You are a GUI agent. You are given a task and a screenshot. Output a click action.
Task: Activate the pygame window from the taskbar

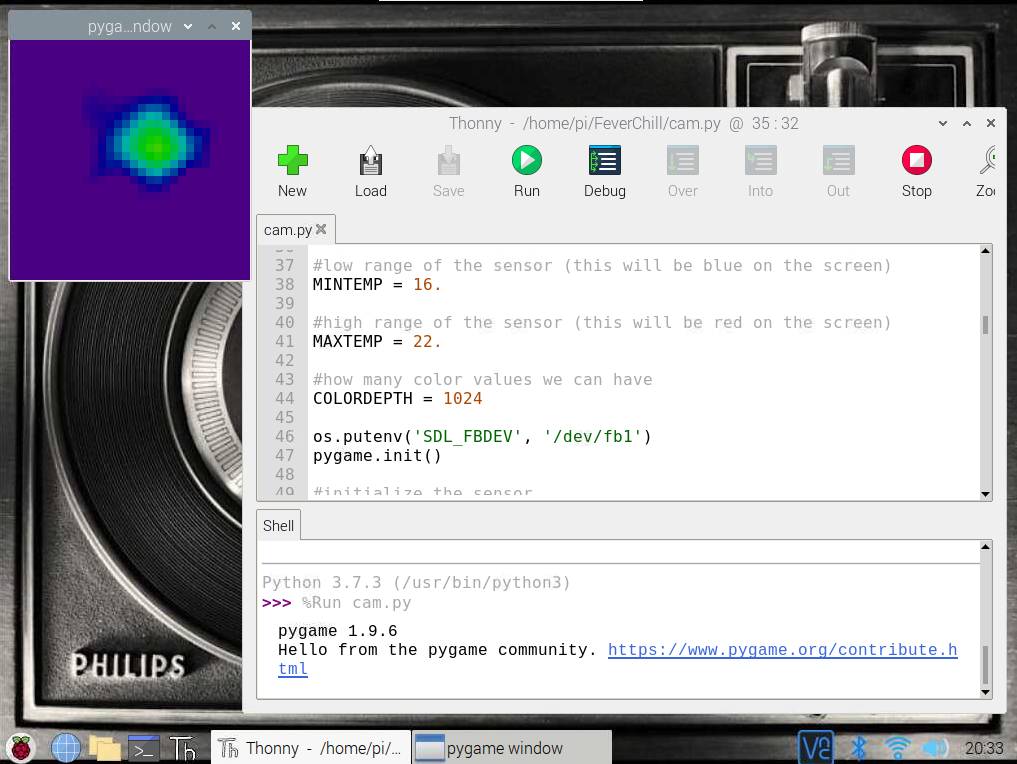point(512,747)
